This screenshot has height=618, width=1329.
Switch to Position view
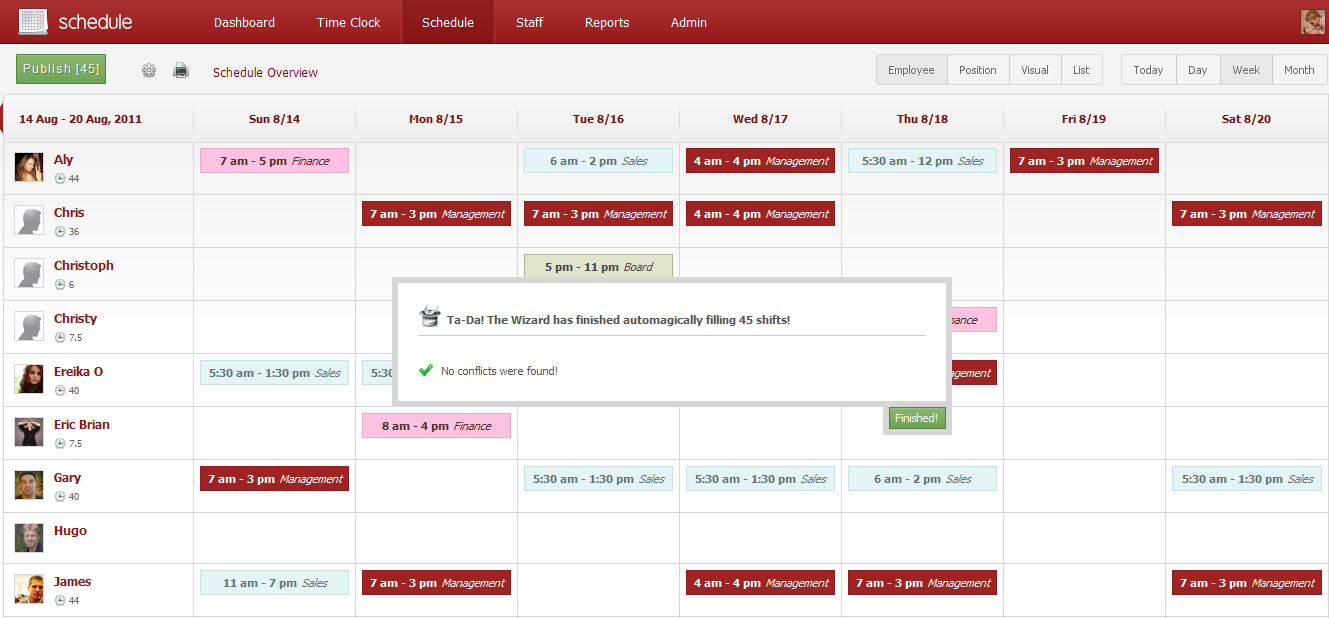coord(978,70)
